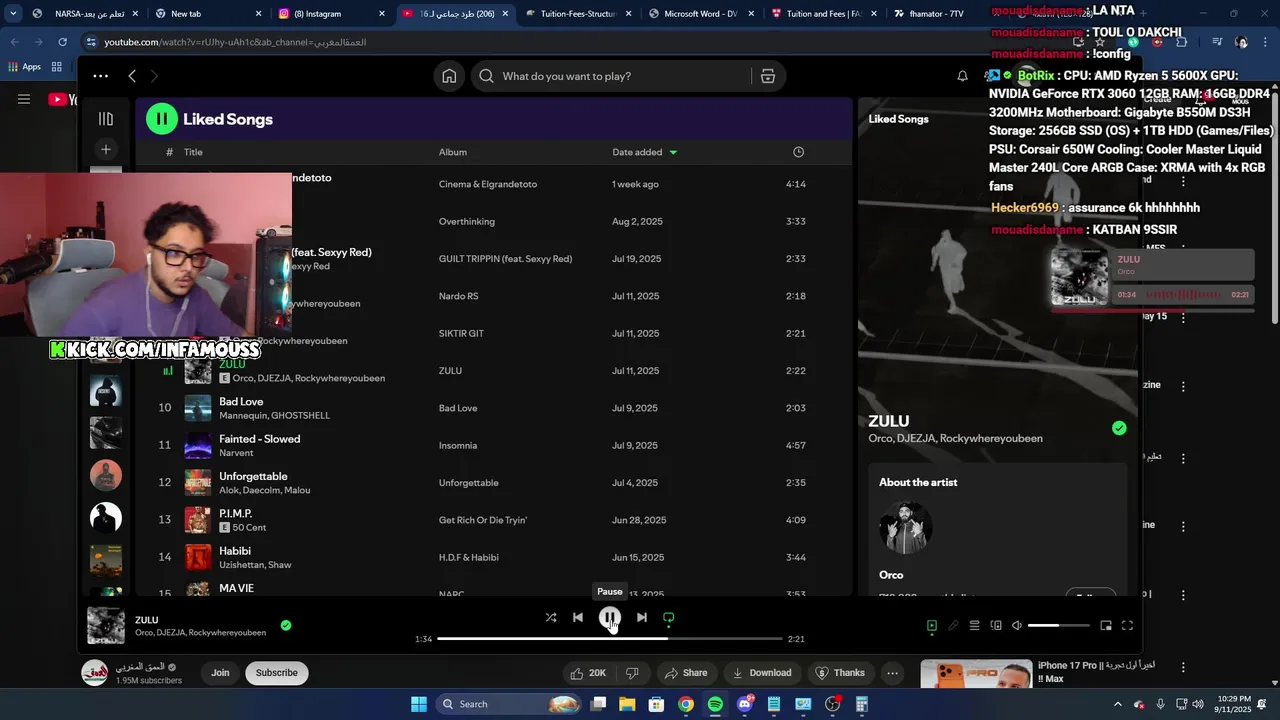
Task: Reload the browser page
Action: [62, 42]
